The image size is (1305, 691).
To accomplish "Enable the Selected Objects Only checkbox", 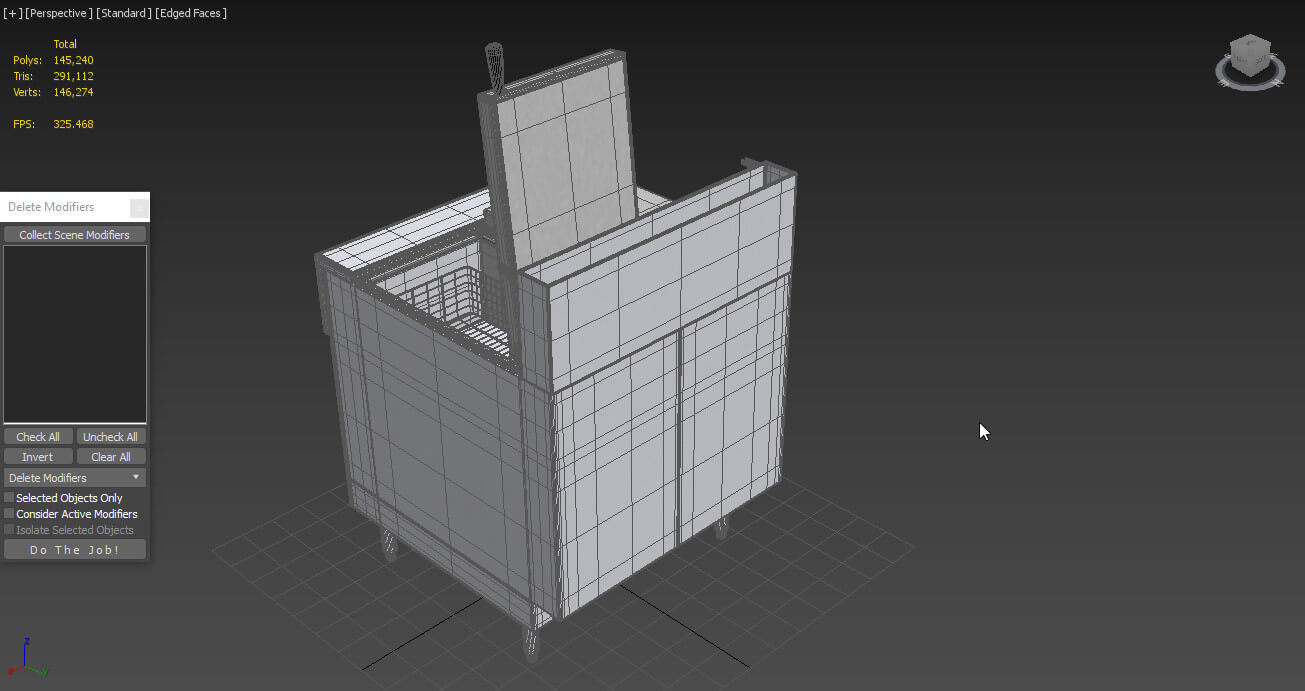I will tap(10, 498).
